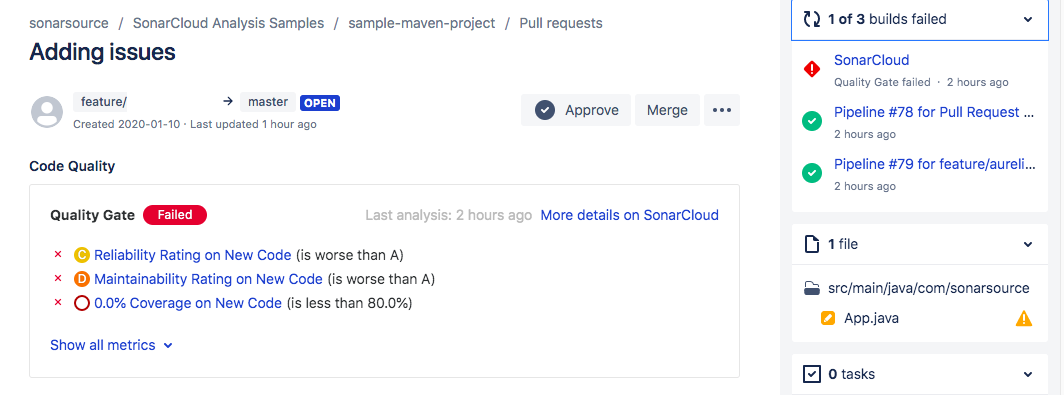Click the orange modified-file icon for App.java
The width and height of the screenshot is (1064, 395).
click(x=827, y=318)
